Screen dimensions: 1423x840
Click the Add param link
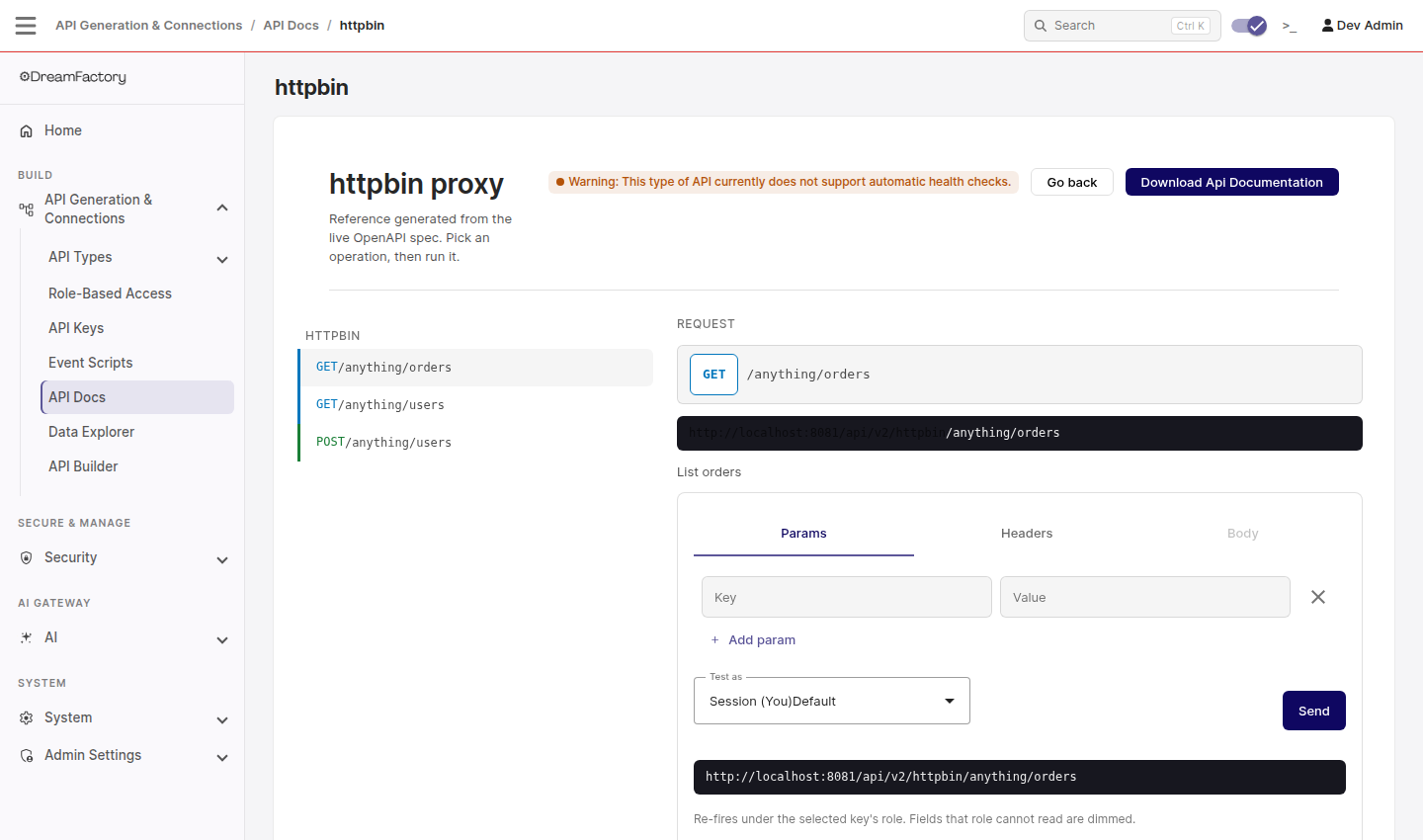tap(762, 640)
